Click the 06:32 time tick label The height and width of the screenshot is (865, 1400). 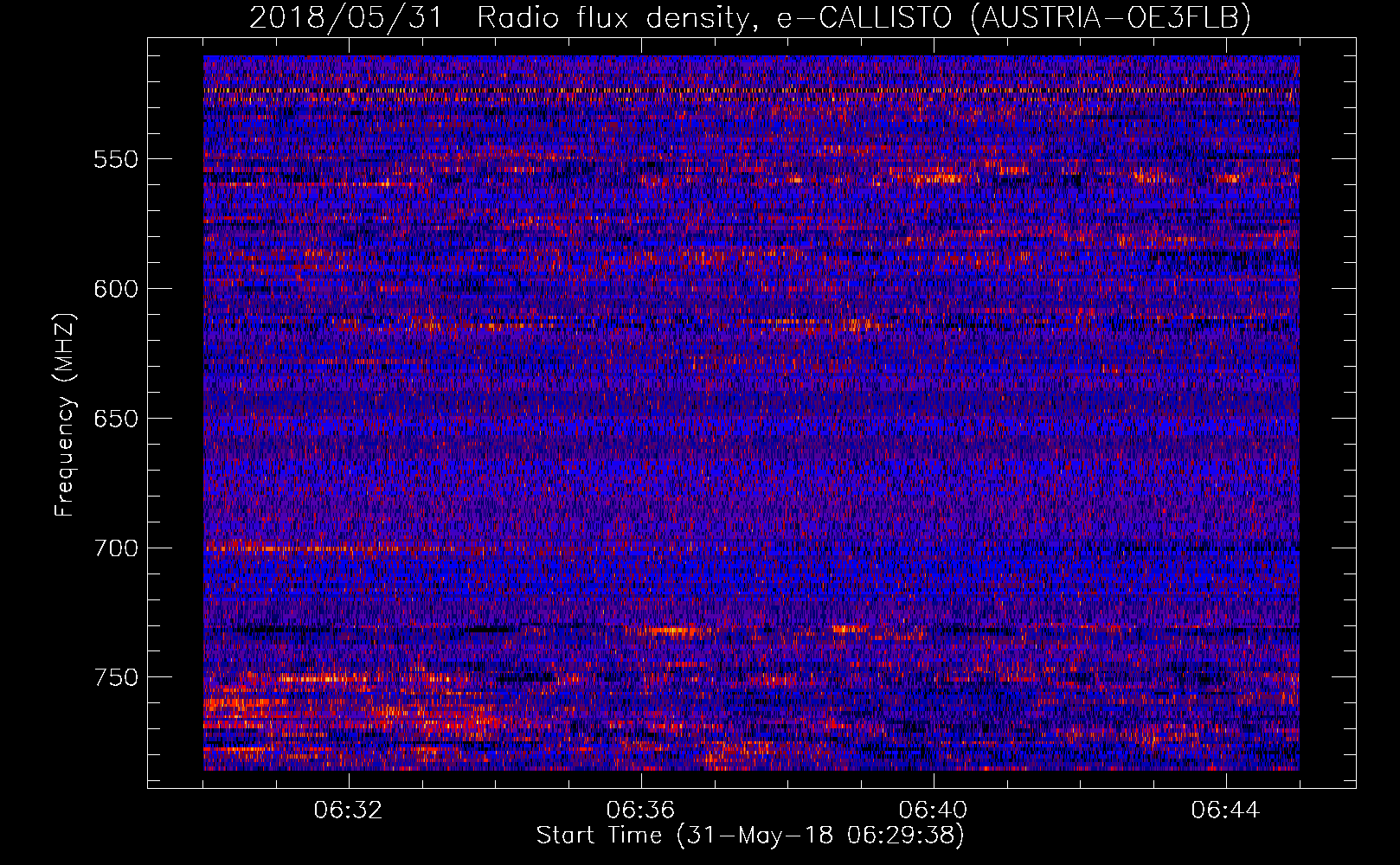tap(348, 811)
